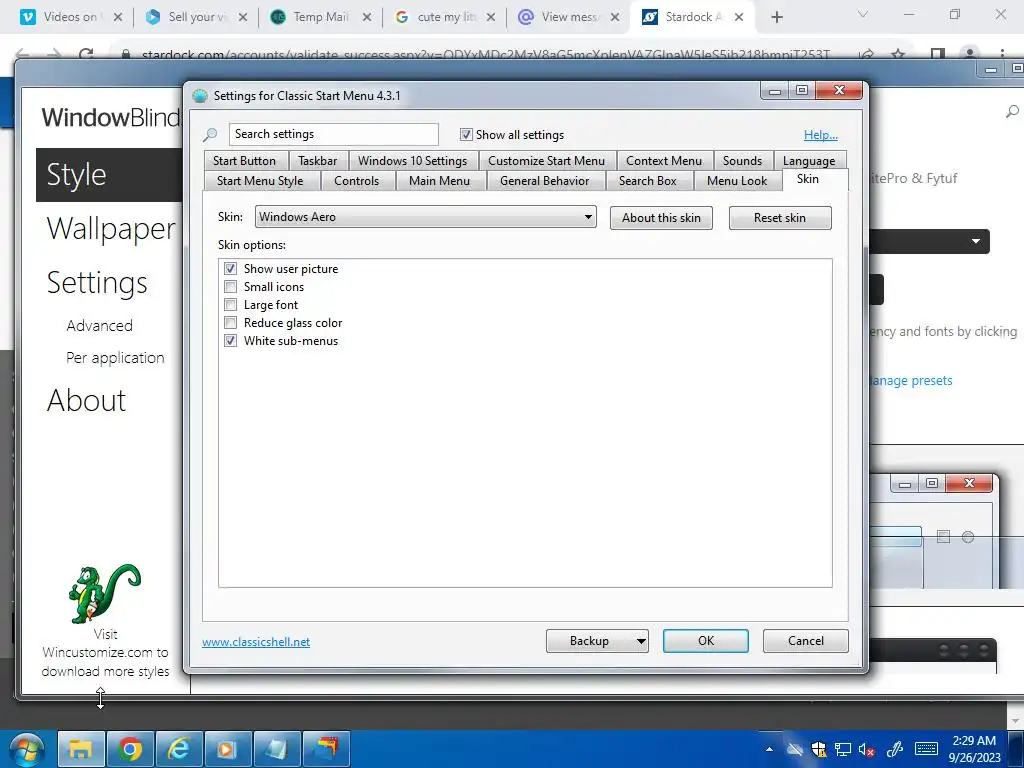Open the Help link
The height and width of the screenshot is (768, 1024).
tap(821, 135)
